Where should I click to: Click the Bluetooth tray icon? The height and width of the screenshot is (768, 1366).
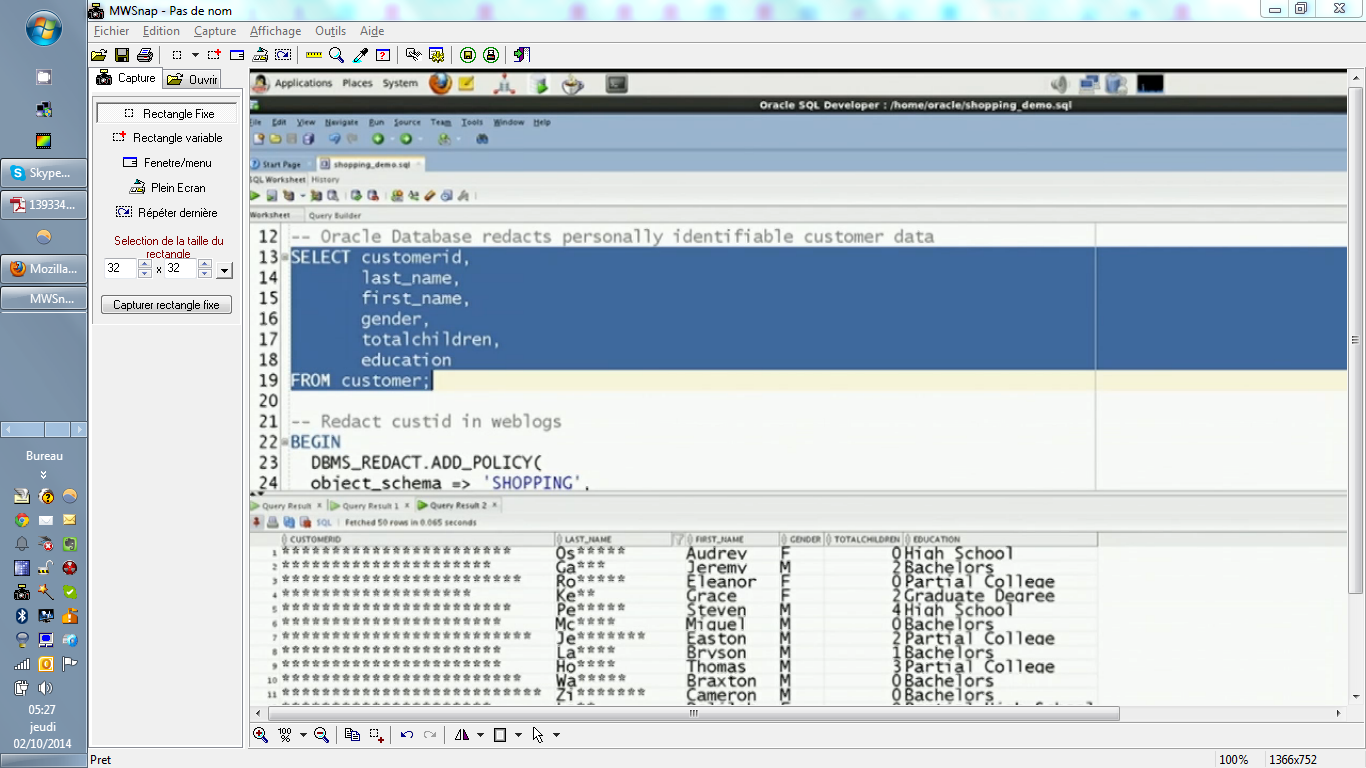click(x=21, y=615)
